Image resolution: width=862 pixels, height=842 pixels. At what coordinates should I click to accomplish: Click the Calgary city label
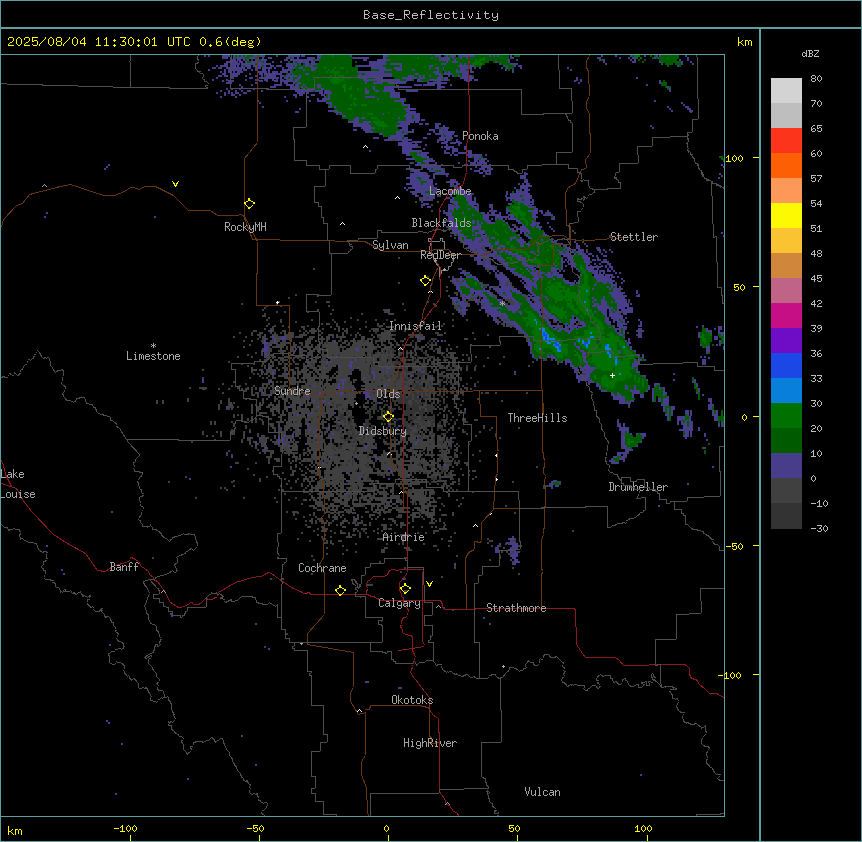pos(400,603)
